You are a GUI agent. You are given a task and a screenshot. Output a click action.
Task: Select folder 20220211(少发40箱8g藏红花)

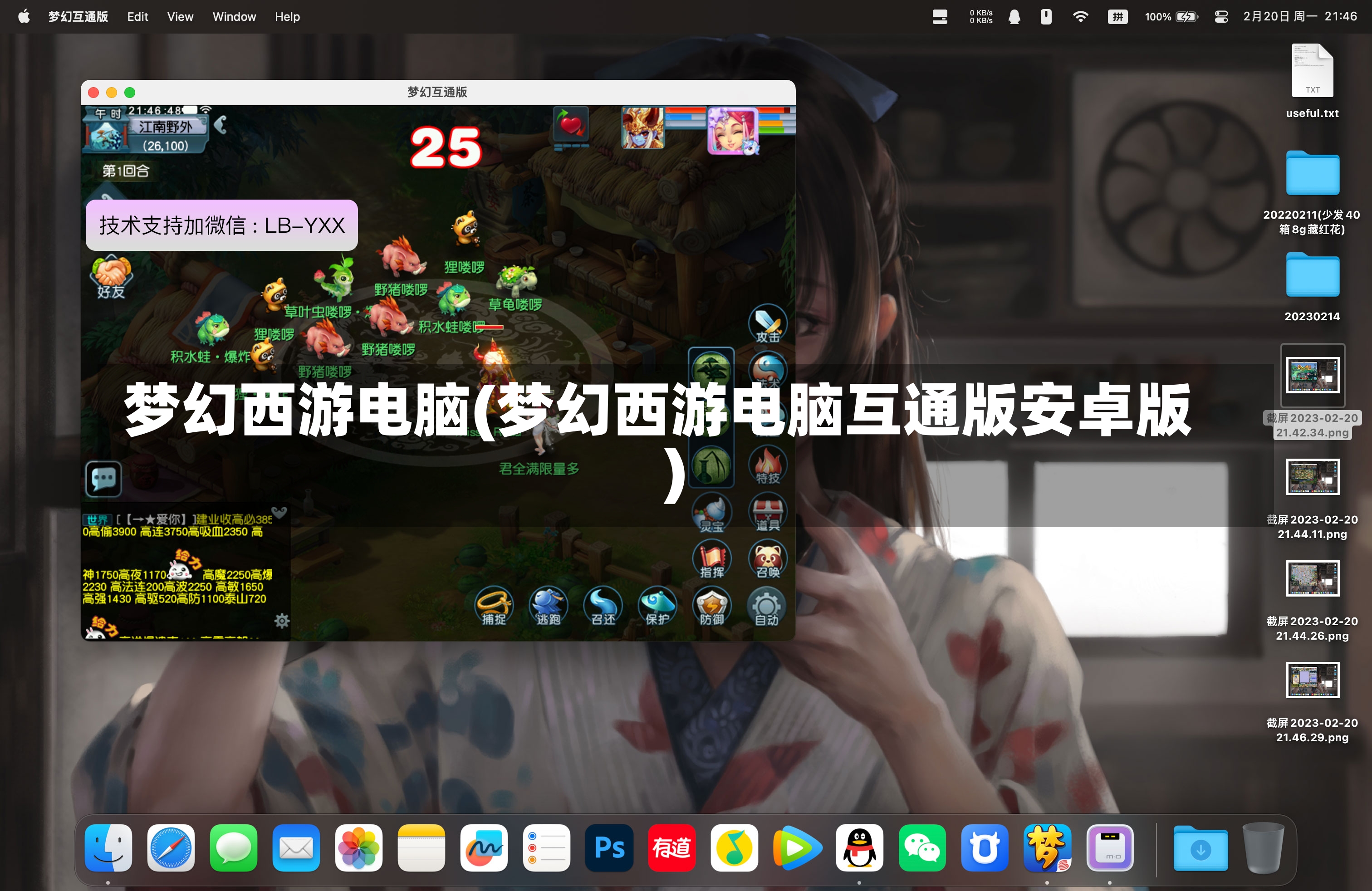pyautogui.click(x=1312, y=193)
